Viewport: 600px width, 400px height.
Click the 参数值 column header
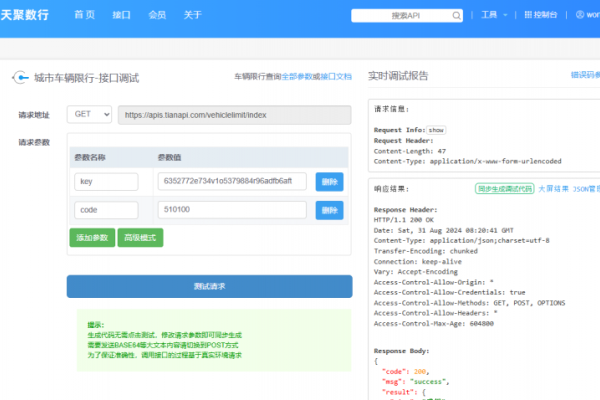click(170, 157)
